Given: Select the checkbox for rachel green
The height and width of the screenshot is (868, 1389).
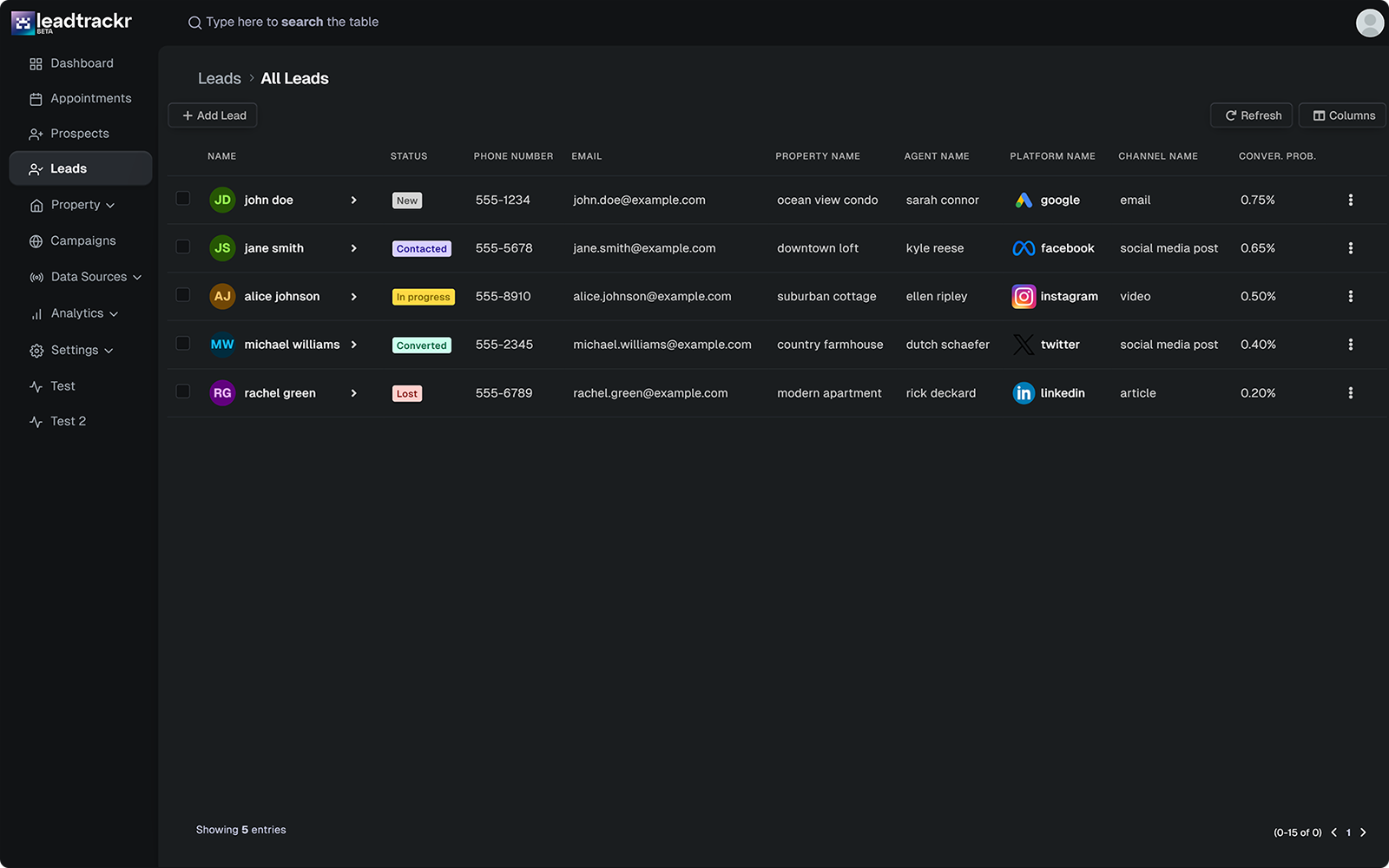Looking at the screenshot, I should [183, 391].
